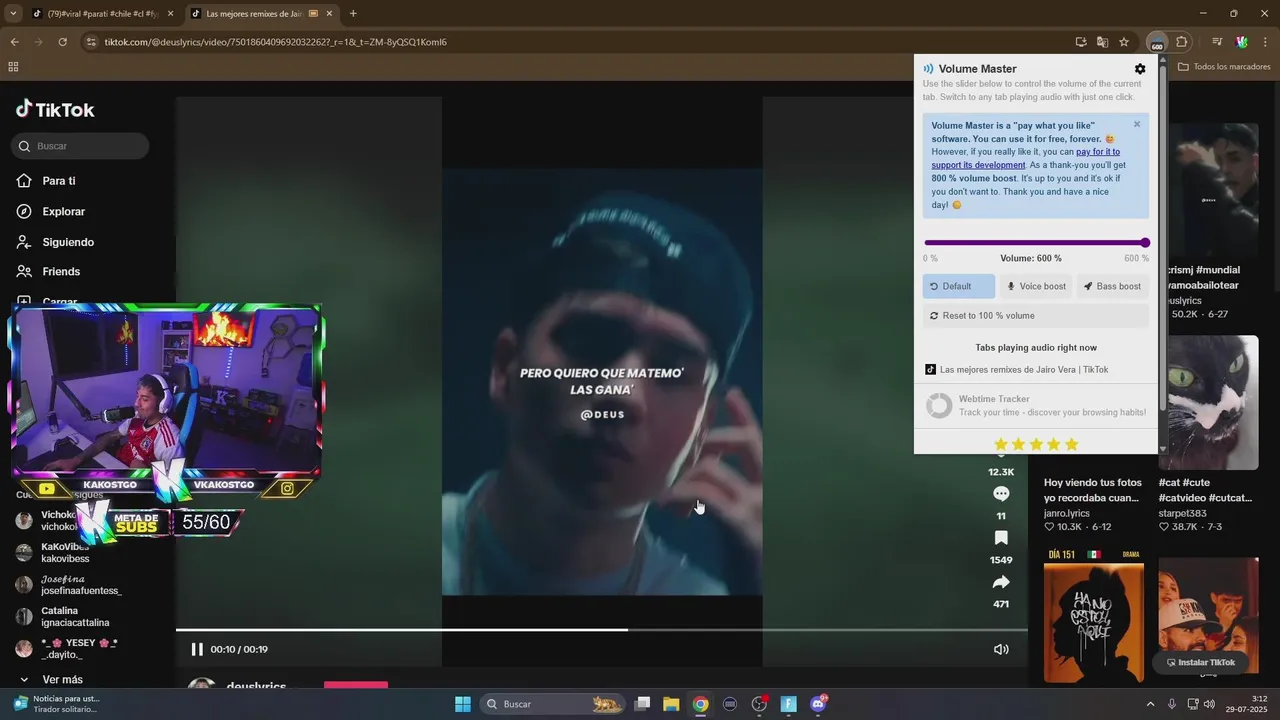The height and width of the screenshot is (720, 1280).
Task: Focus the TikTok Buscar search field
Action: 81,146
